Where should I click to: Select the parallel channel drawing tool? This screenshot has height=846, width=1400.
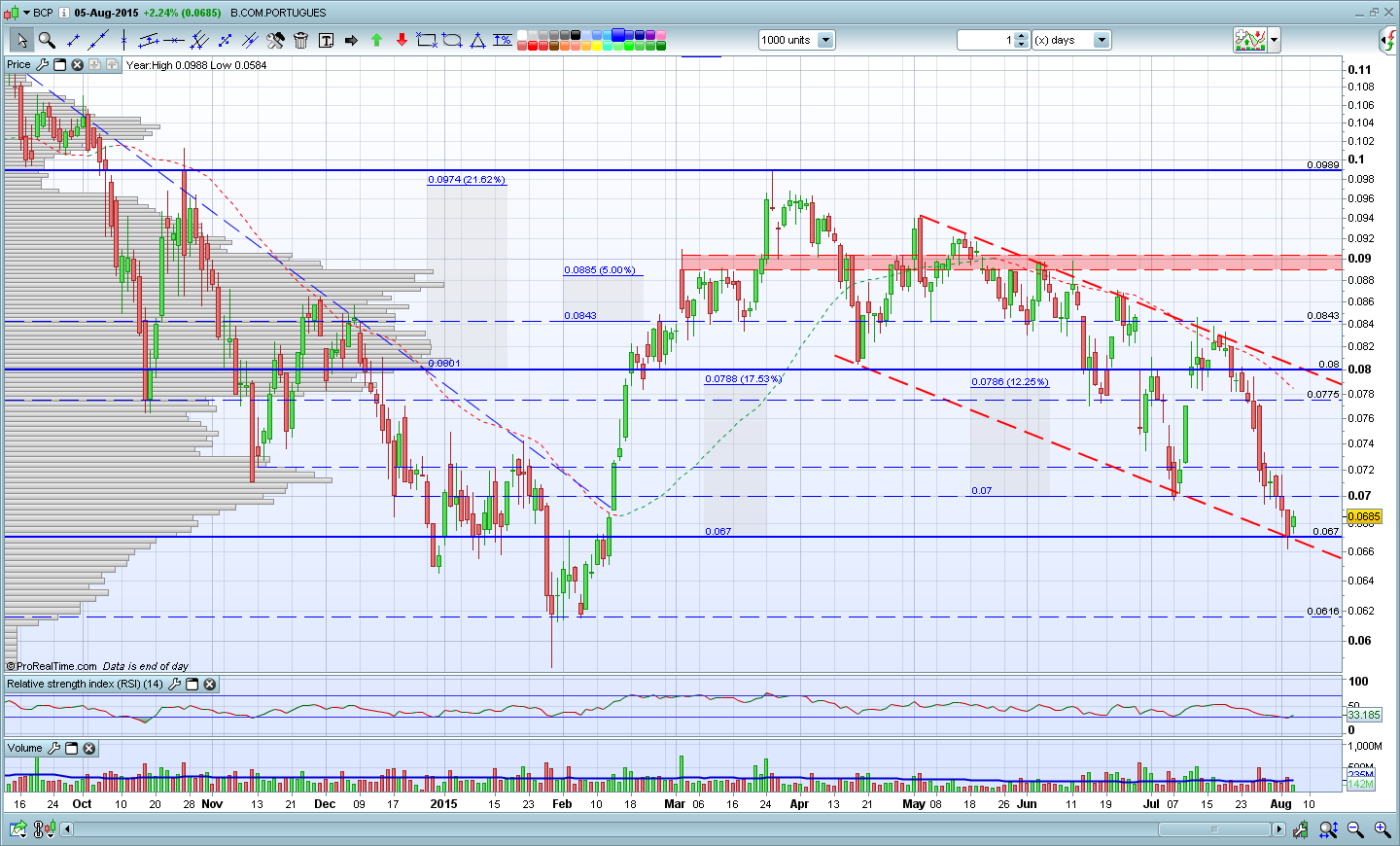coord(149,40)
